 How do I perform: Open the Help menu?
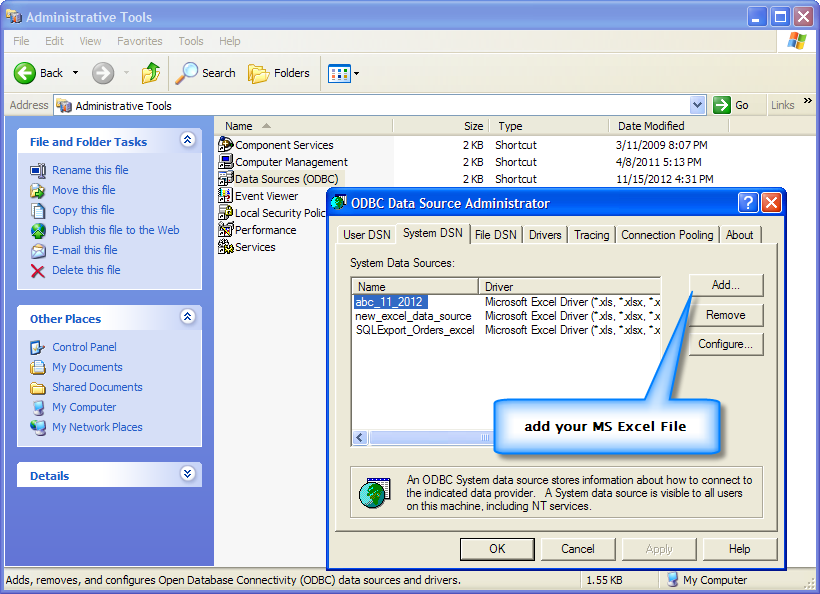coord(229,41)
